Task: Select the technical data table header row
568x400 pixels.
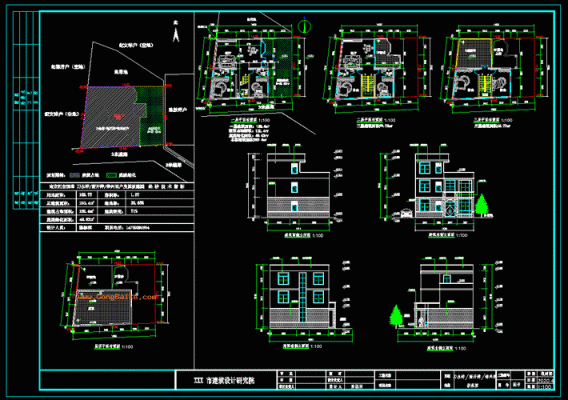Action: (x=117, y=187)
